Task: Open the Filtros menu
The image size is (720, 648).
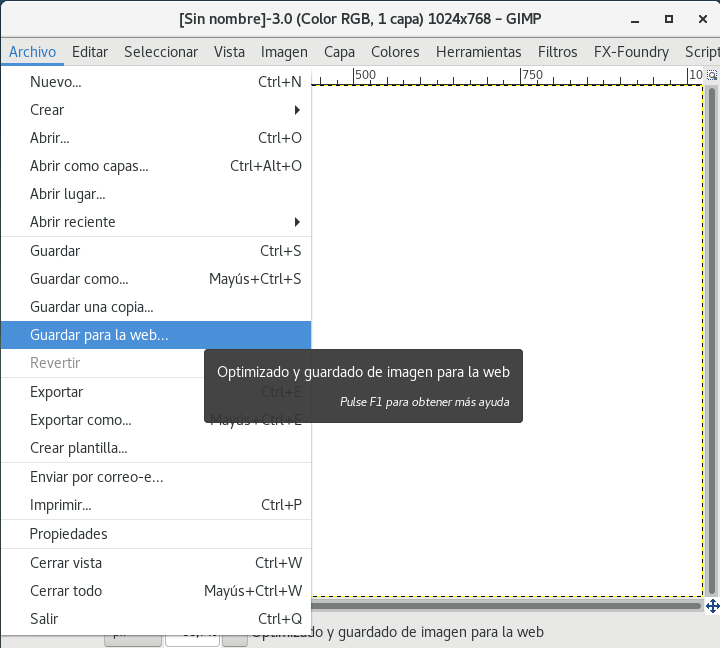Action: pos(557,52)
